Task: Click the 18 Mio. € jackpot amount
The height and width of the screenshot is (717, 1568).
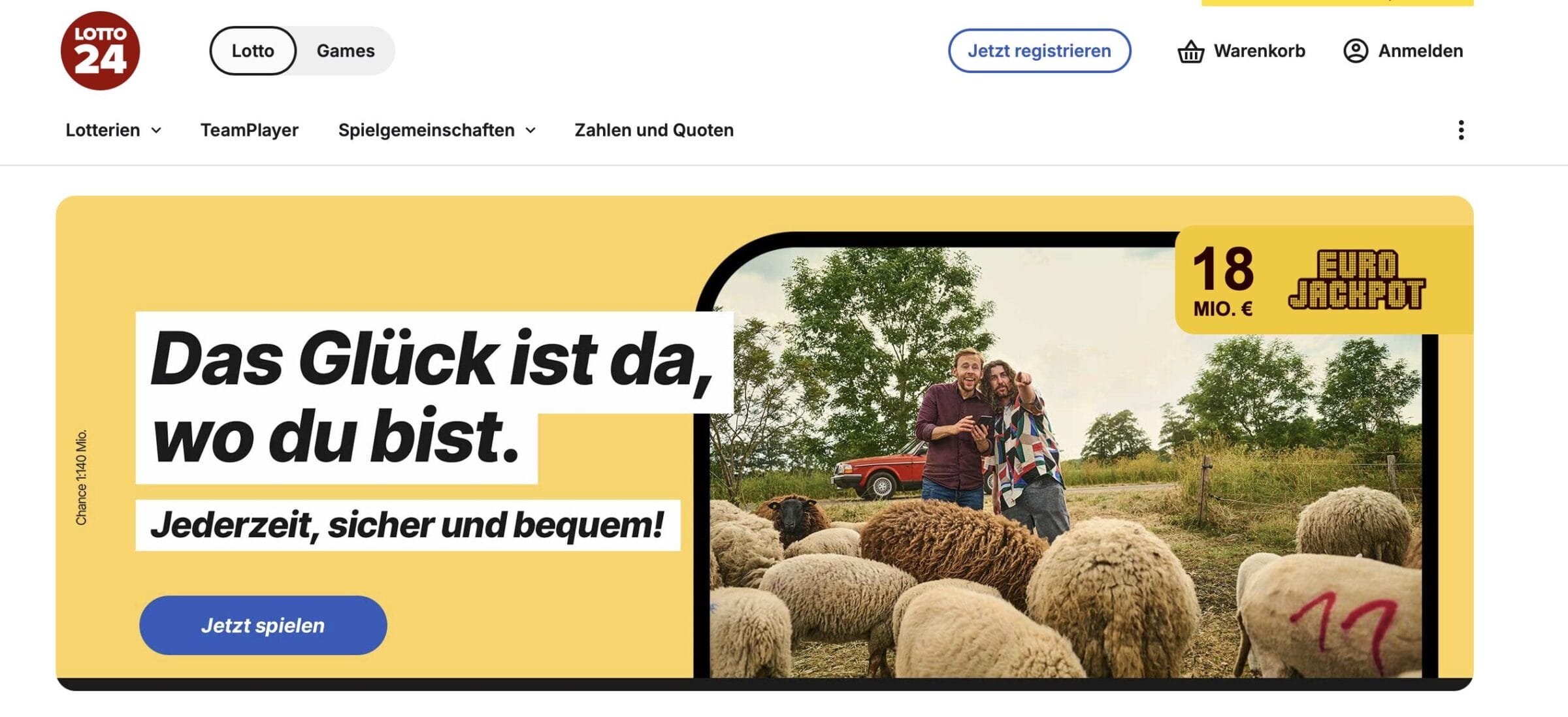Action: point(1223,281)
